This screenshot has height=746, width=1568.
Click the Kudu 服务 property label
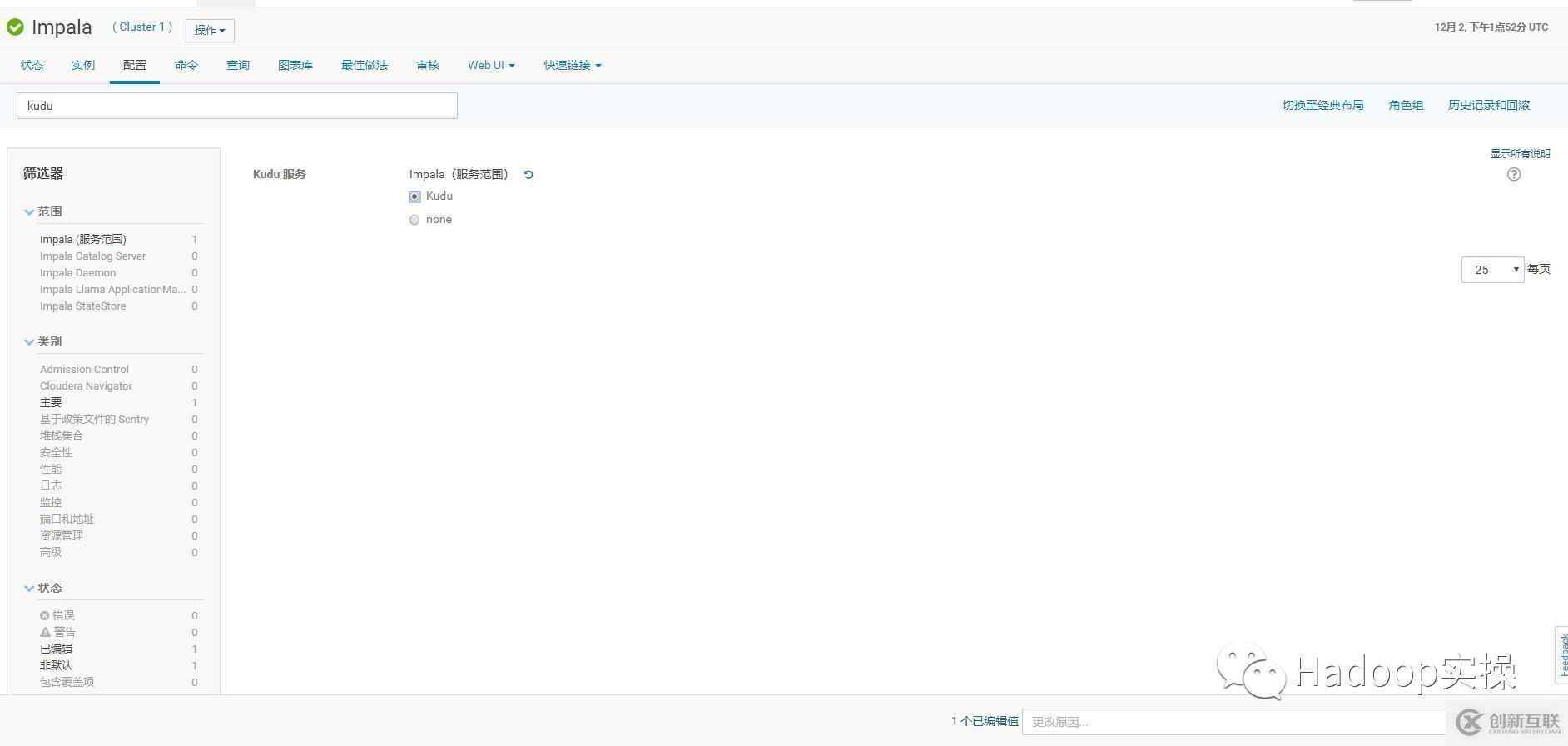tap(280, 174)
